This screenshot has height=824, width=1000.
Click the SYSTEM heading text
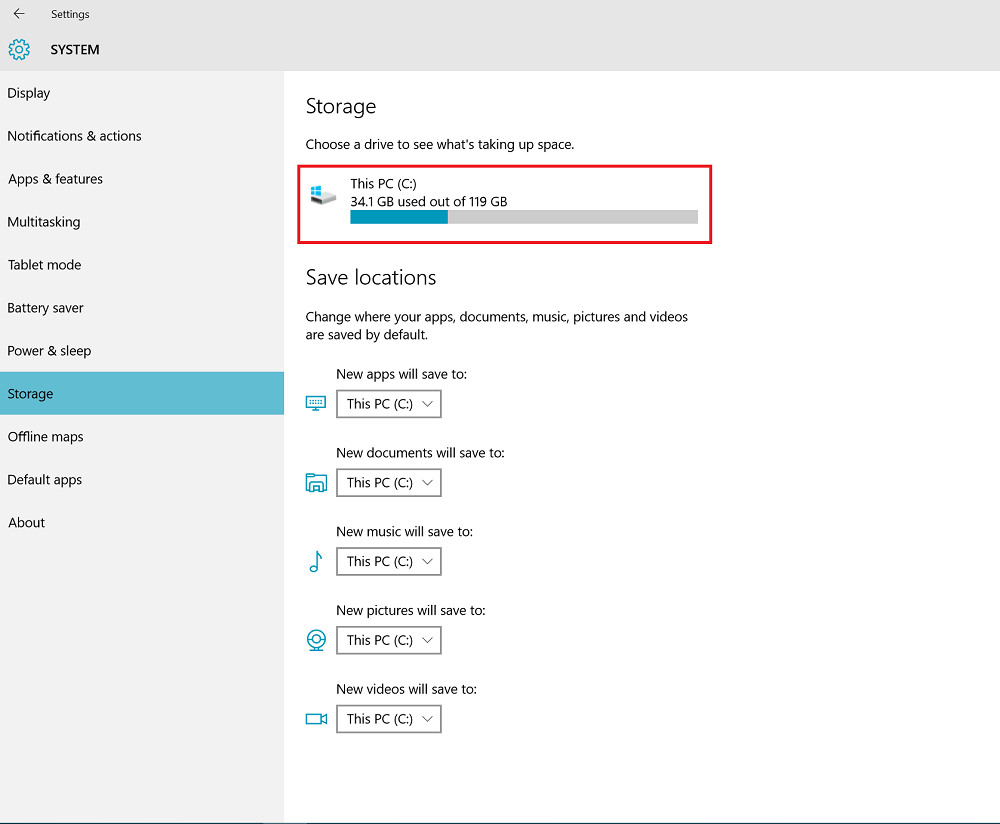coord(75,50)
